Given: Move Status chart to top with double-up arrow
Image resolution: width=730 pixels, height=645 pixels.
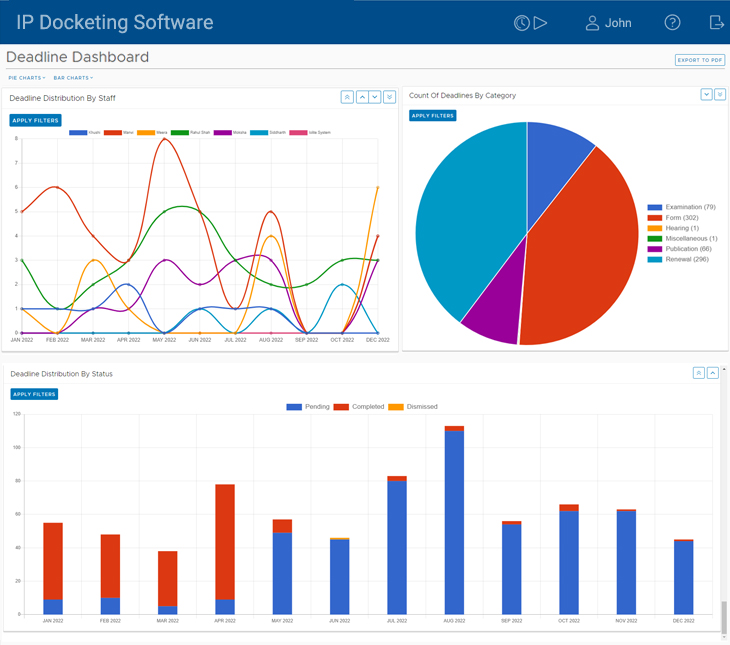Looking at the screenshot, I should (x=698, y=373).
